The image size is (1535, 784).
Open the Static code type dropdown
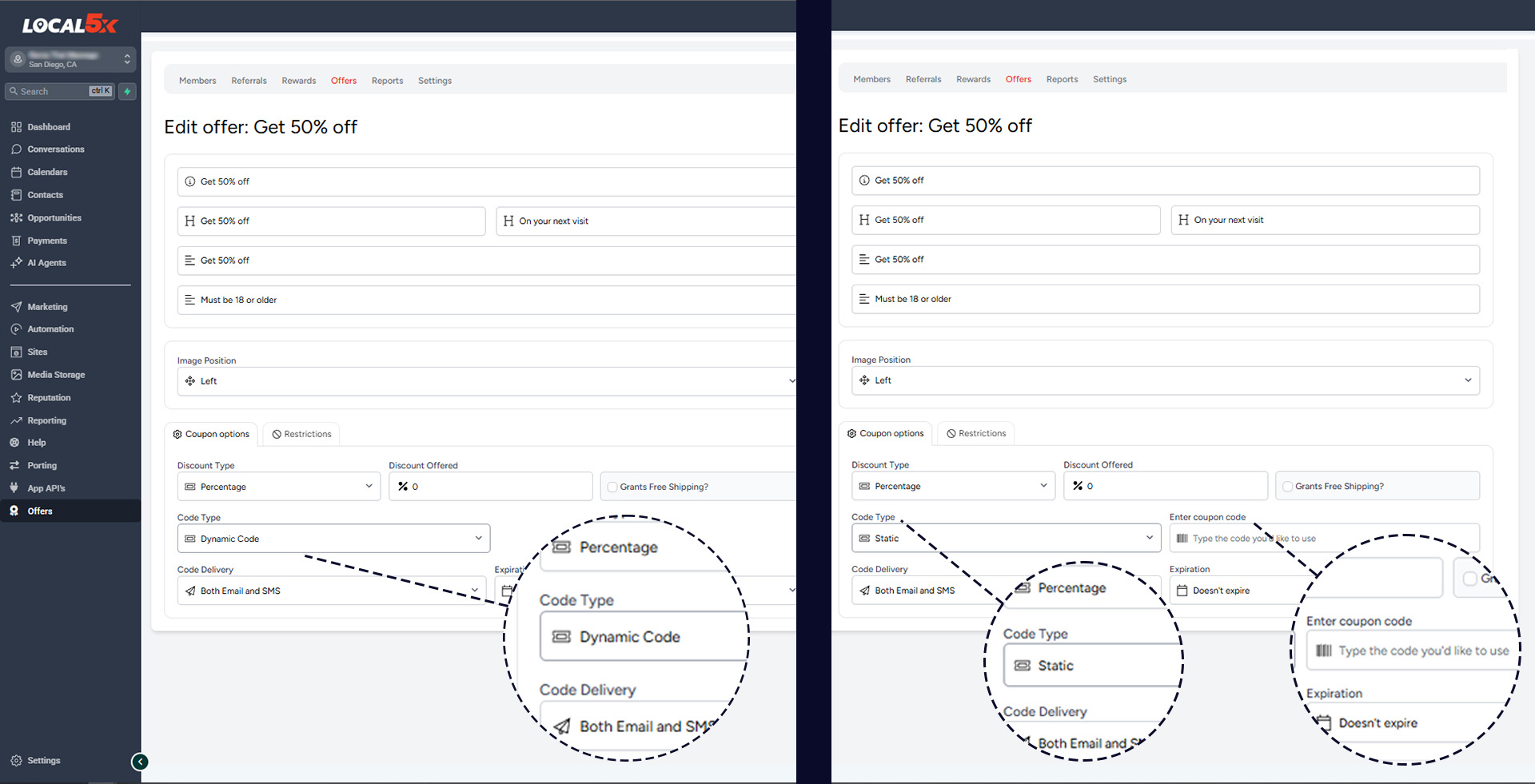tap(1006, 538)
